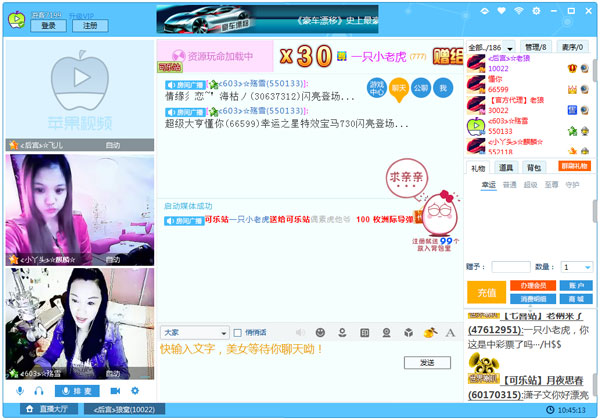
Task: Click the gold crown badge beside user 66599
Action: (x=572, y=90)
